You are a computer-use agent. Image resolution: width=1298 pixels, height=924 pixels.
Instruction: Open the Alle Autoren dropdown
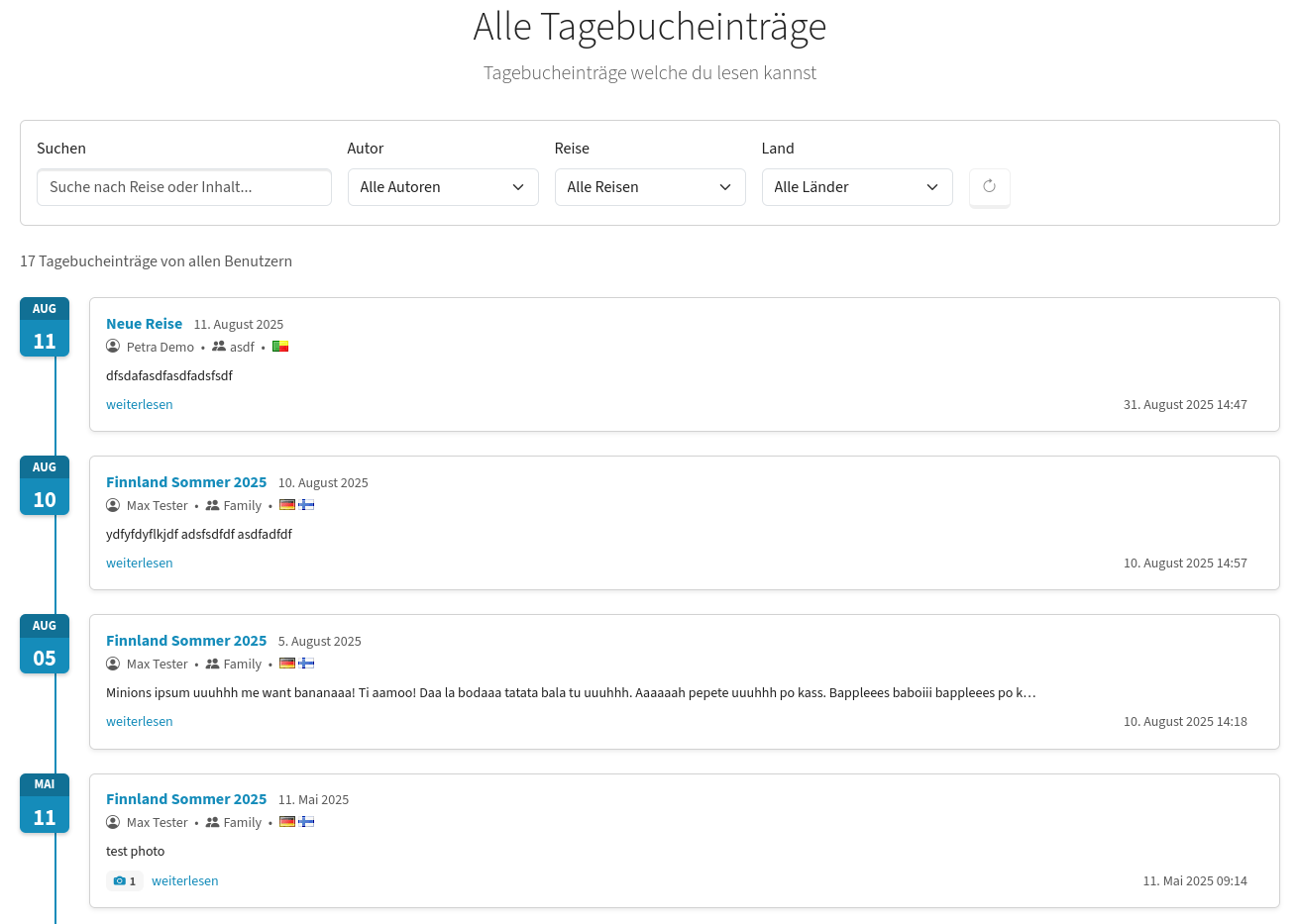click(443, 187)
